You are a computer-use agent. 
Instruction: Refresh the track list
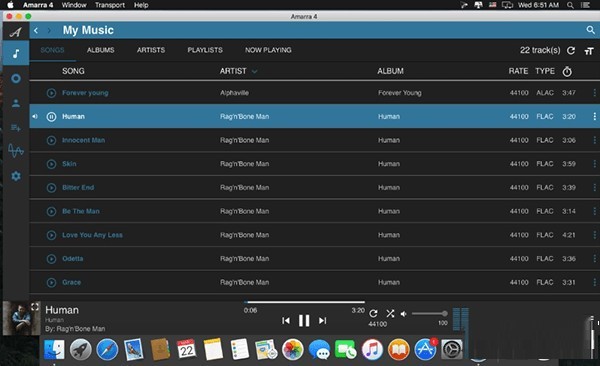pyautogui.click(x=571, y=51)
